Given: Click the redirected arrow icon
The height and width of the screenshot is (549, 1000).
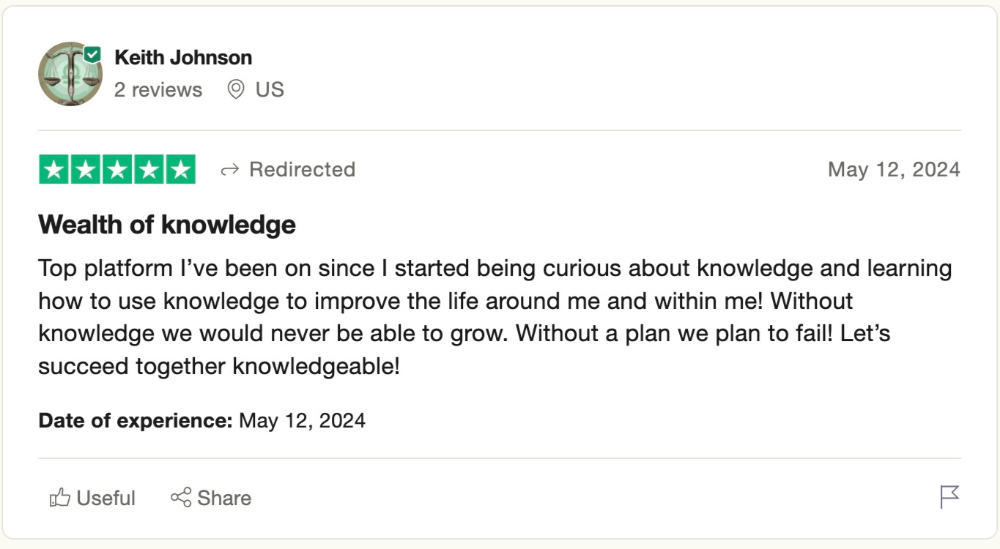Looking at the screenshot, I should pos(229,170).
